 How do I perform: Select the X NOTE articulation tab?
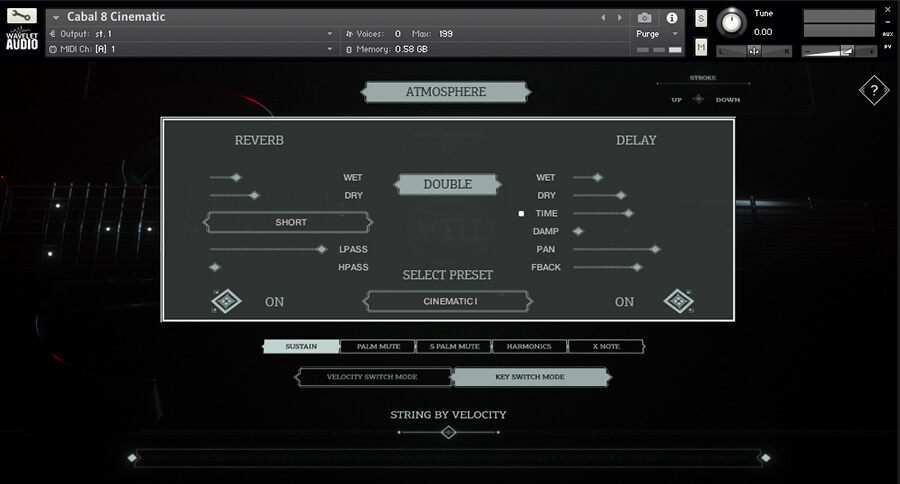click(606, 346)
